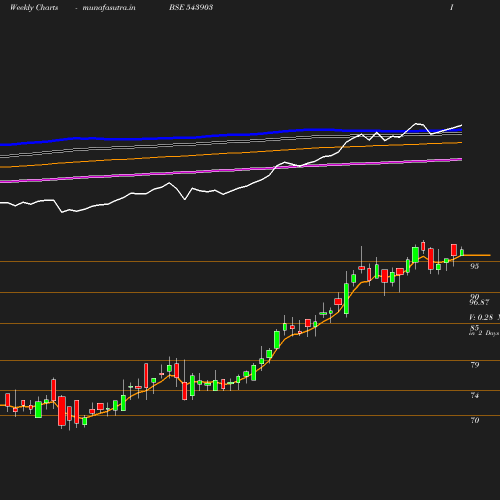Click the 'munafasutra.in' label
This screenshot has width=500, height=500.
click(x=109, y=7)
